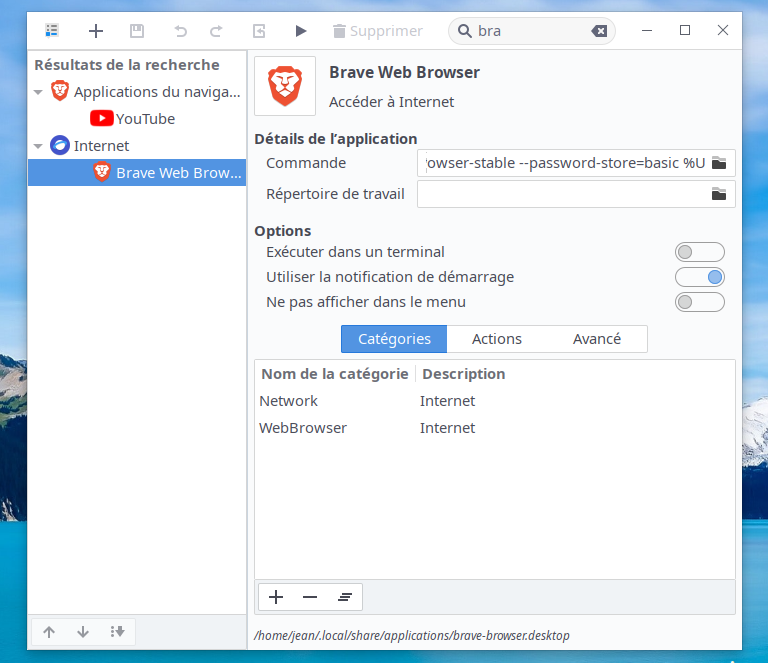Image resolution: width=768 pixels, height=663 pixels.
Task: Open the Avancé tab
Action: [x=597, y=339]
